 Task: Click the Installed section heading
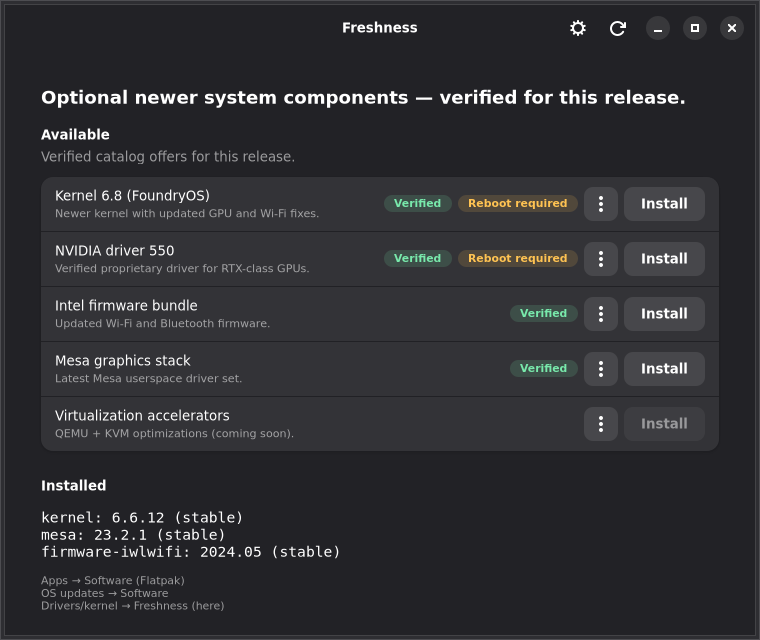[x=73, y=486]
